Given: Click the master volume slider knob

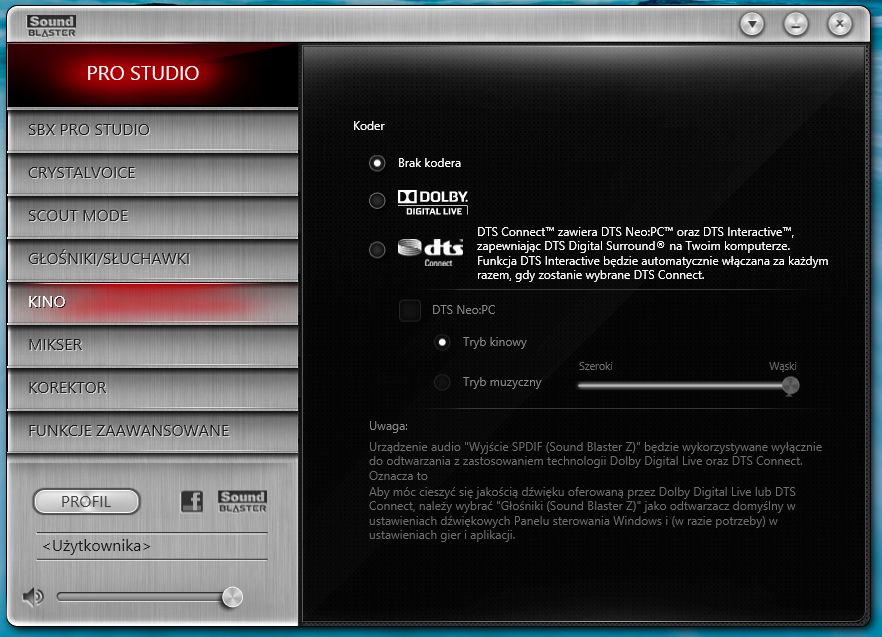Looking at the screenshot, I should pyautogui.click(x=232, y=597).
